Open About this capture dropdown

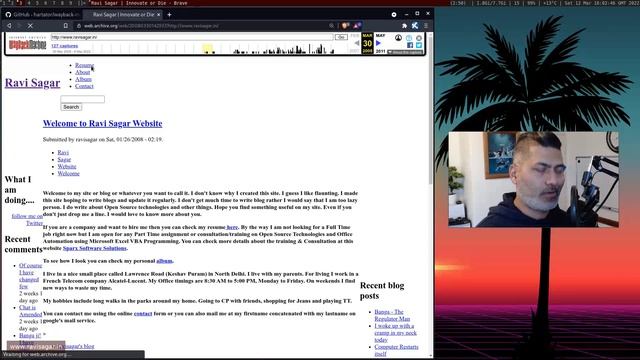(405, 52)
